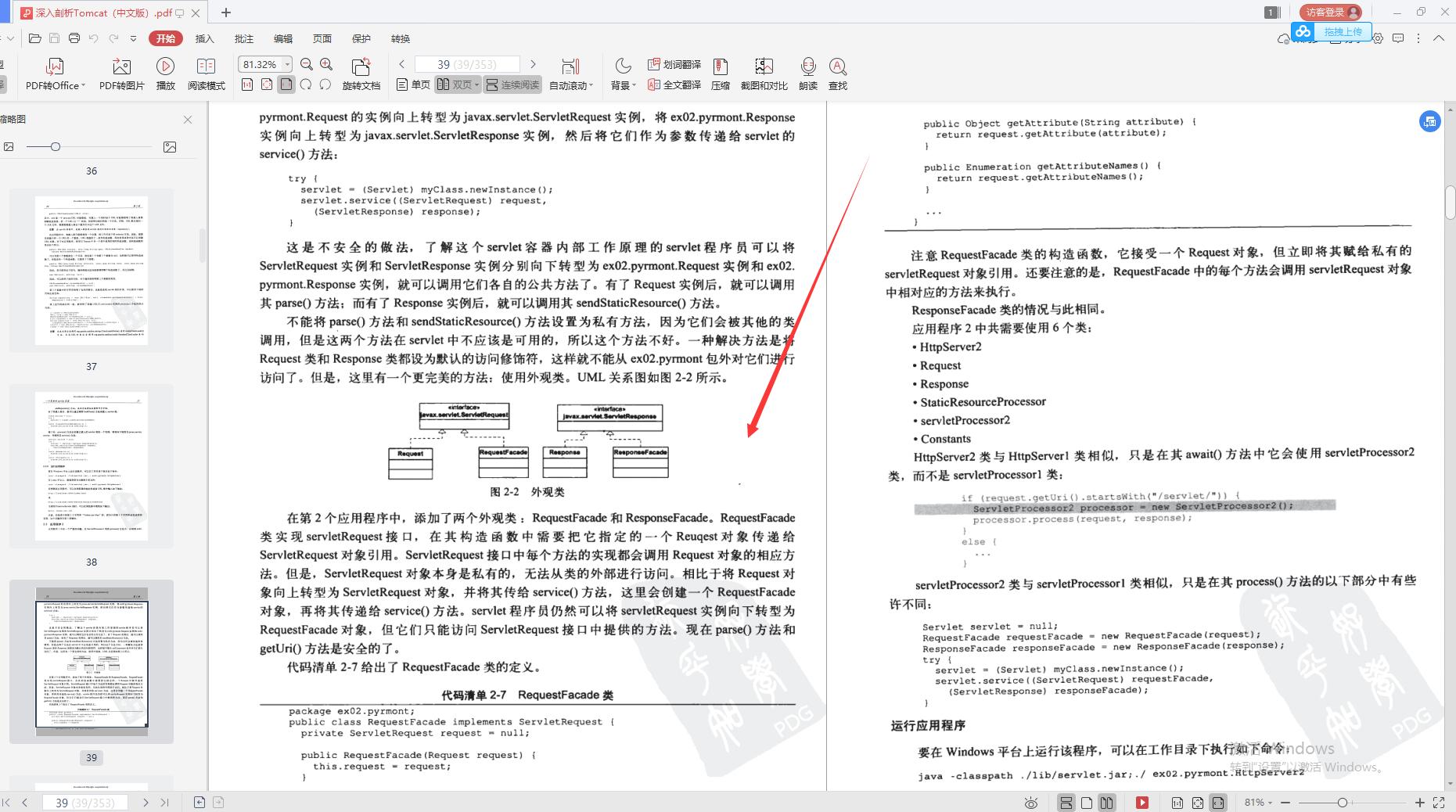The height and width of the screenshot is (812, 1456).
Task: Open quick access toolbar customize dropdown
Action: click(x=133, y=38)
